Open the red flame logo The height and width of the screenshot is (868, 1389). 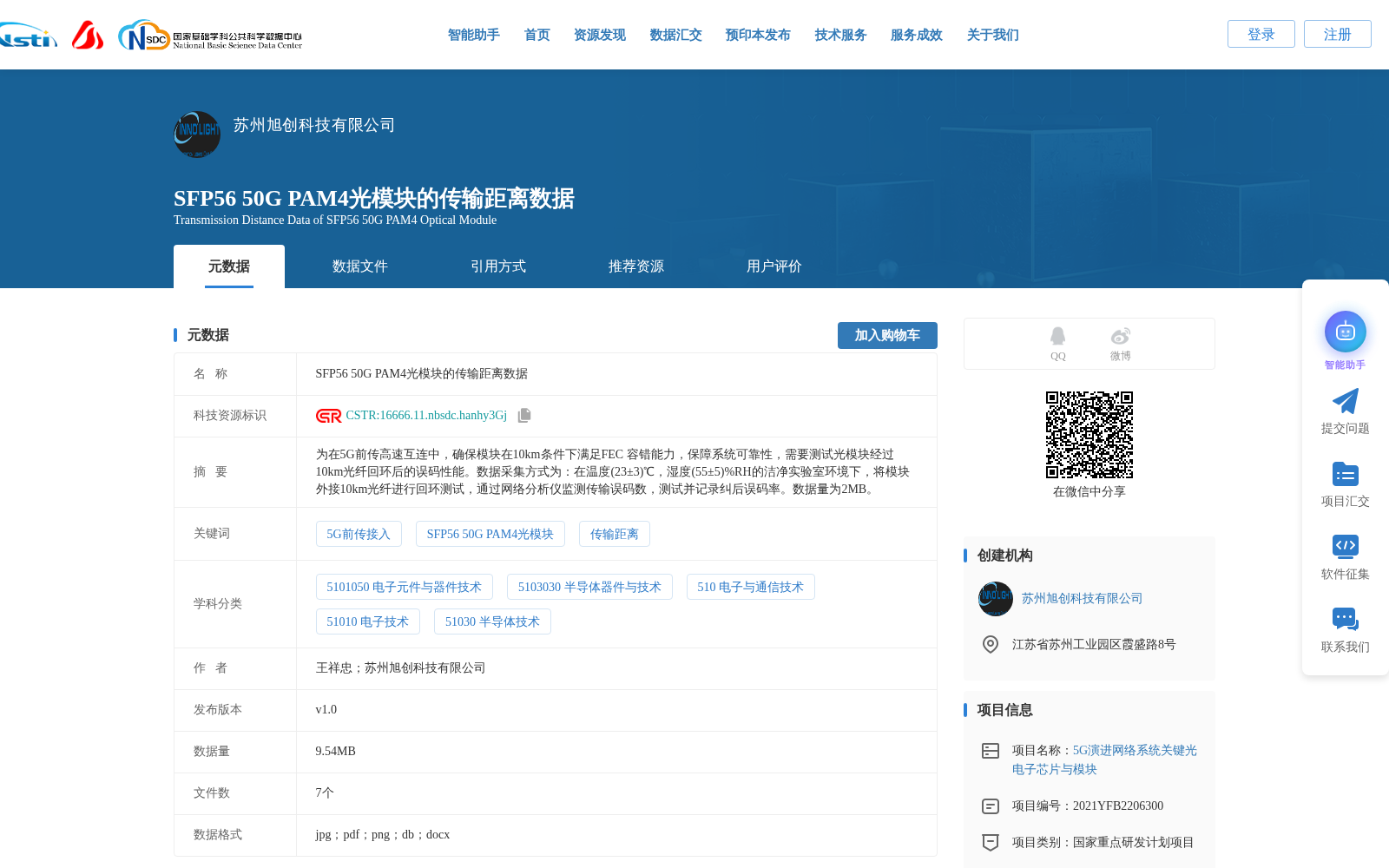(87, 36)
